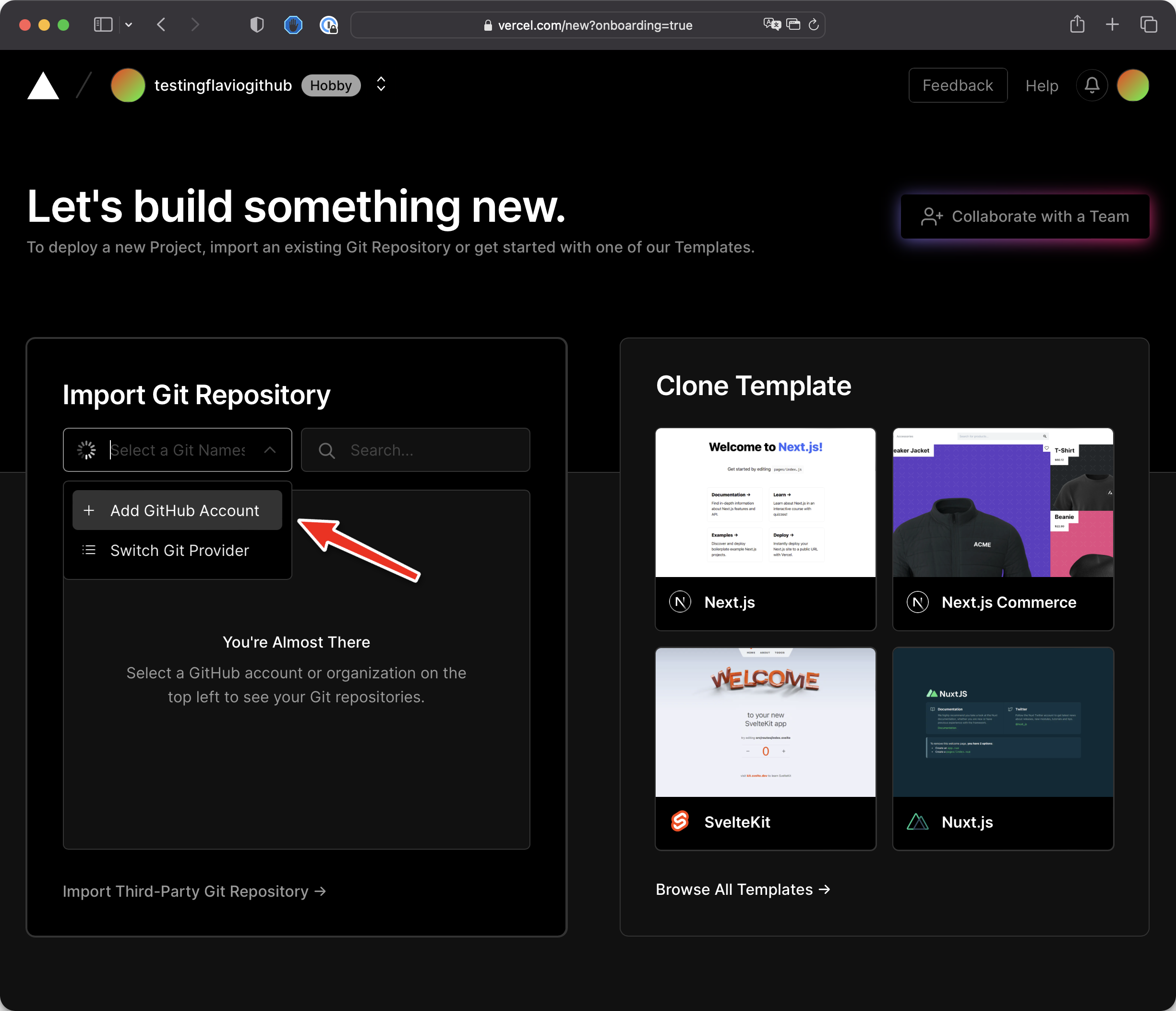The width and height of the screenshot is (1176, 1011).
Task: Click the Vercel triangle logo
Action: pyautogui.click(x=43, y=86)
